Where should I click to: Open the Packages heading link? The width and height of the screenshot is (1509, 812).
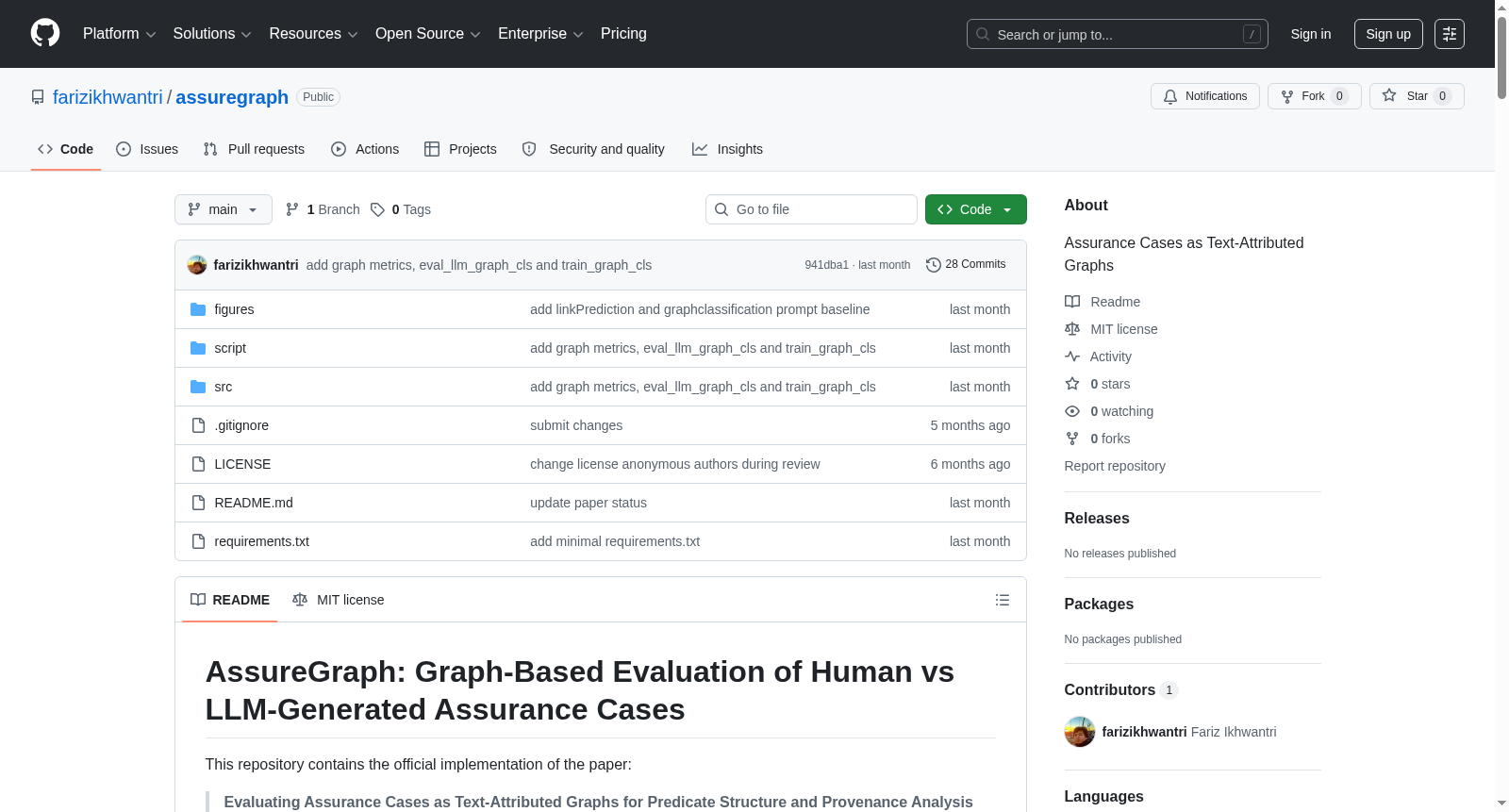(x=1099, y=605)
